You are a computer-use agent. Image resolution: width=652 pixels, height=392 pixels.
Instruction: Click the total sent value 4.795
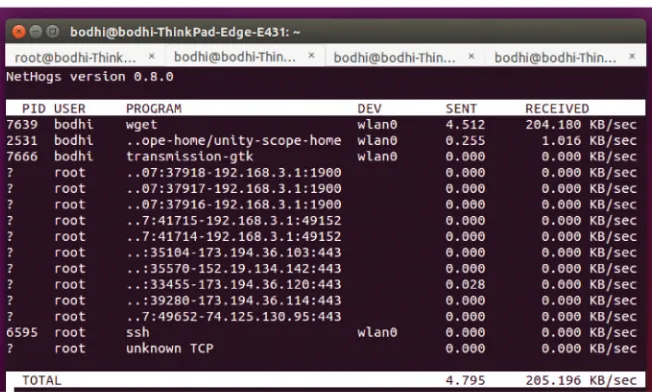click(465, 380)
